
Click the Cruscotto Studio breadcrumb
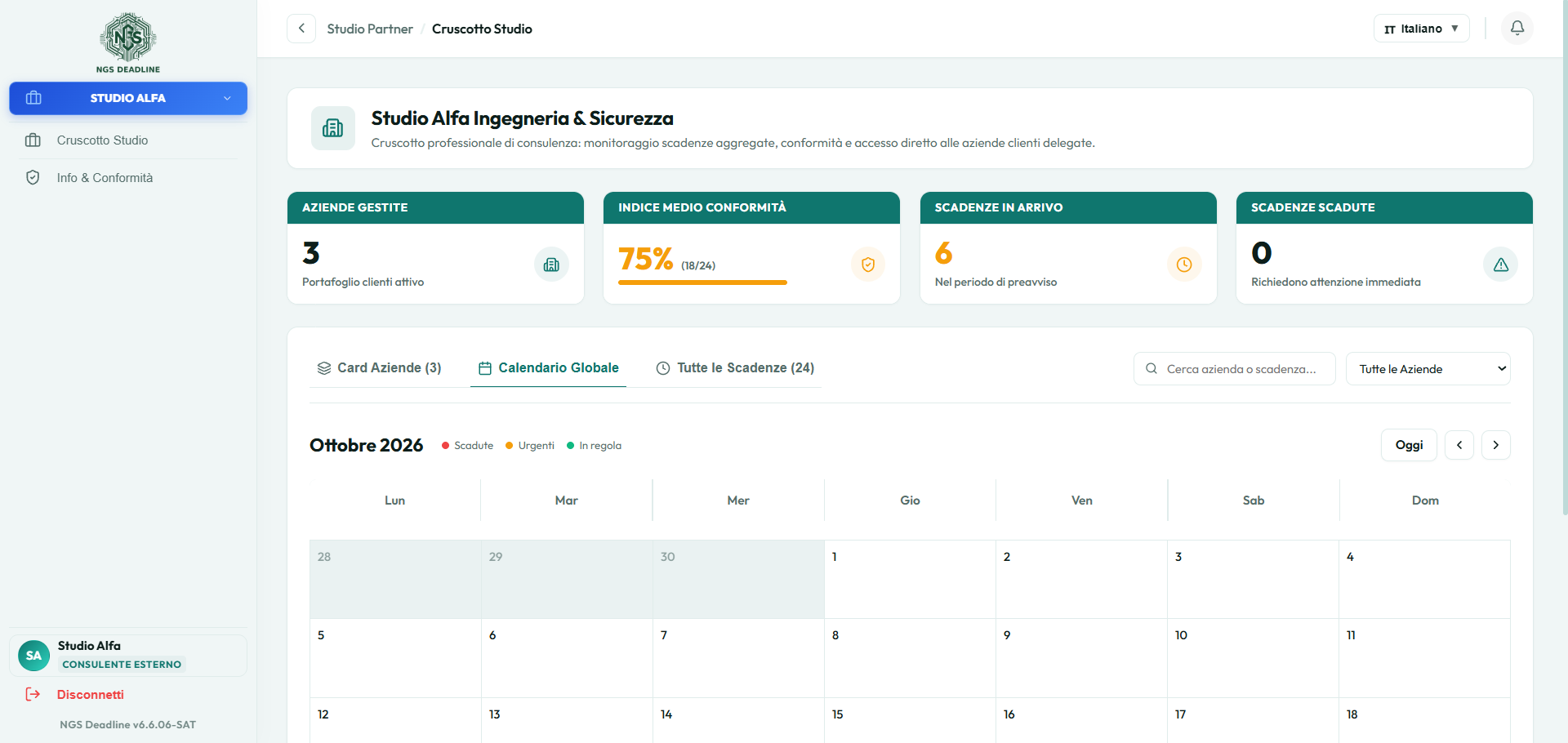pos(482,29)
